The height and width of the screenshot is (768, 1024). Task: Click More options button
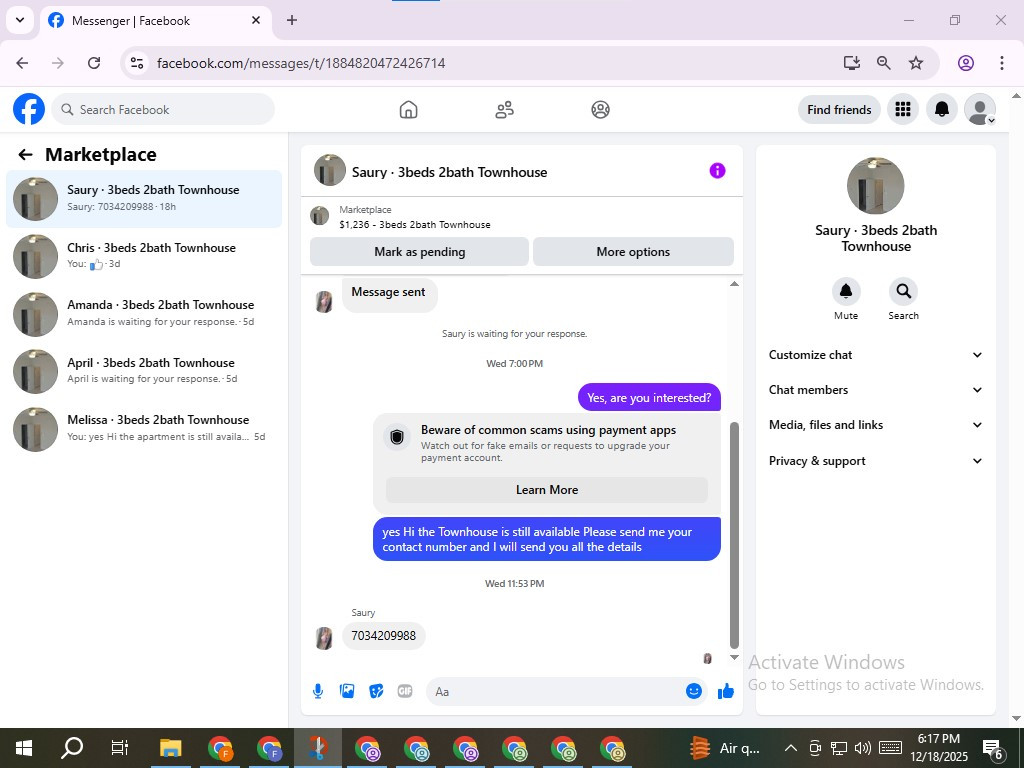pyautogui.click(x=633, y=251)
